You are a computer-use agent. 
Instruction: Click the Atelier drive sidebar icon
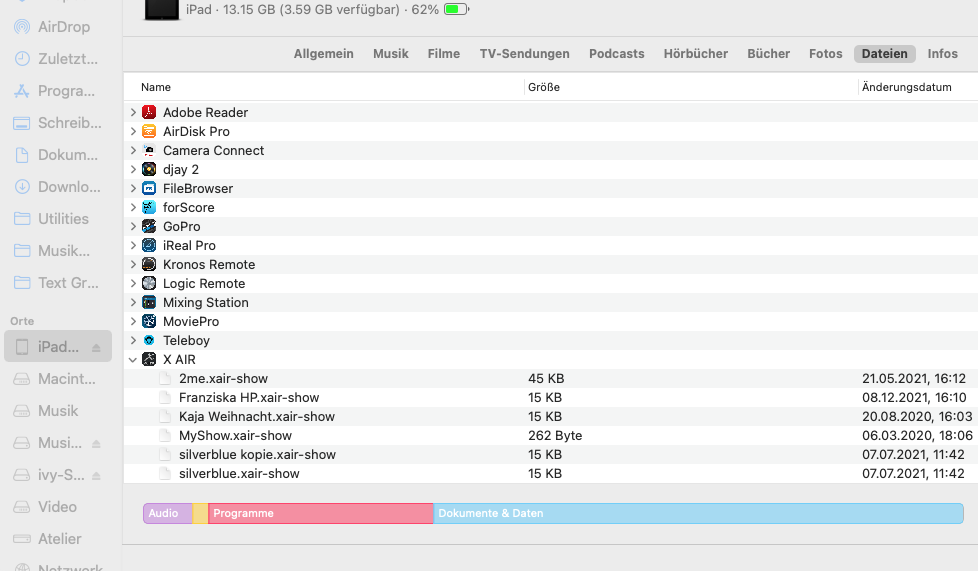point(22,539)
